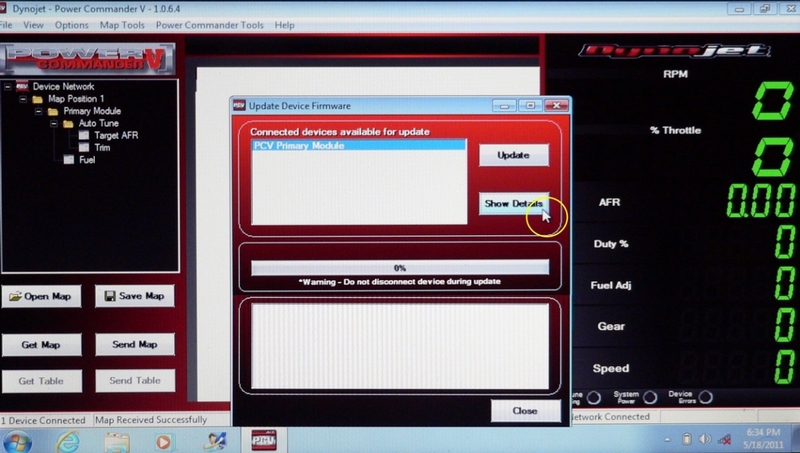Screen dimensions: 800x453
Task: Open the Power Commander Tools menu
Action: pos(210,24)
